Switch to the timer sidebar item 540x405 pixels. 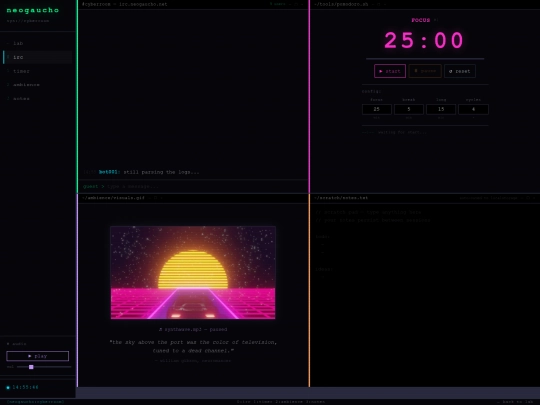point(38,71)
